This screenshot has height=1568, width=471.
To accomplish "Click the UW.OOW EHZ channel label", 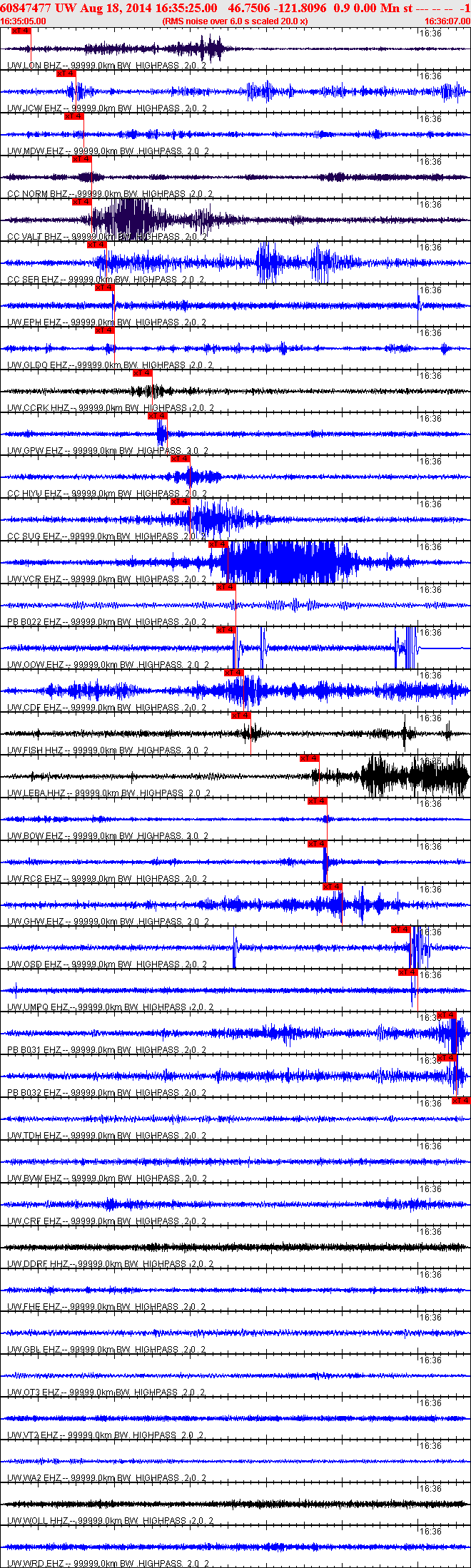I will pyautogui.click(x=35, y=665).
